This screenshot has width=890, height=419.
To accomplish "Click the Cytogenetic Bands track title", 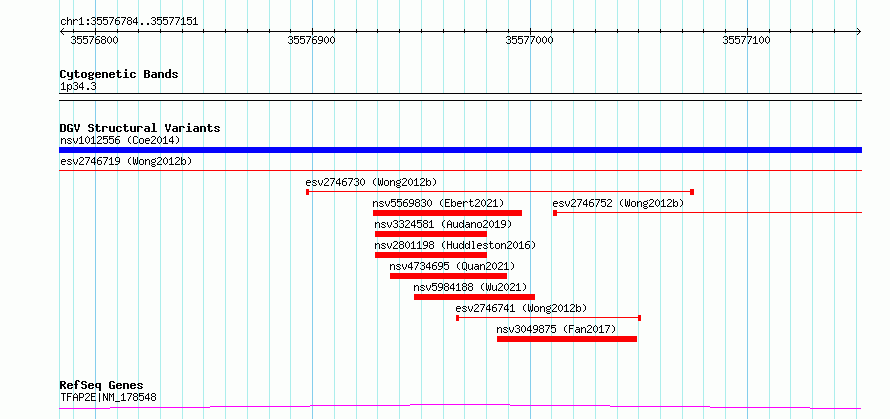I will [119, 74].
